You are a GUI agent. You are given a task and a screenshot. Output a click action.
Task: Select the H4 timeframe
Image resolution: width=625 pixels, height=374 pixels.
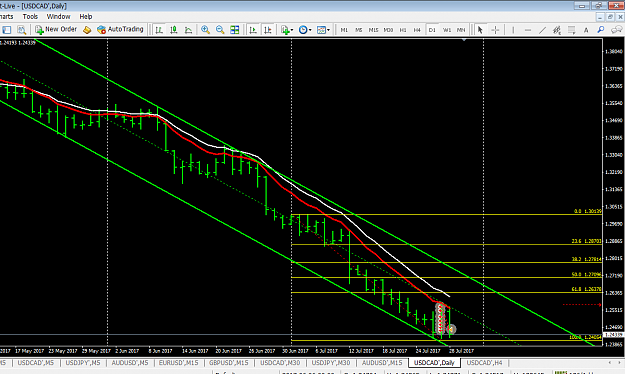click(417, 30)
